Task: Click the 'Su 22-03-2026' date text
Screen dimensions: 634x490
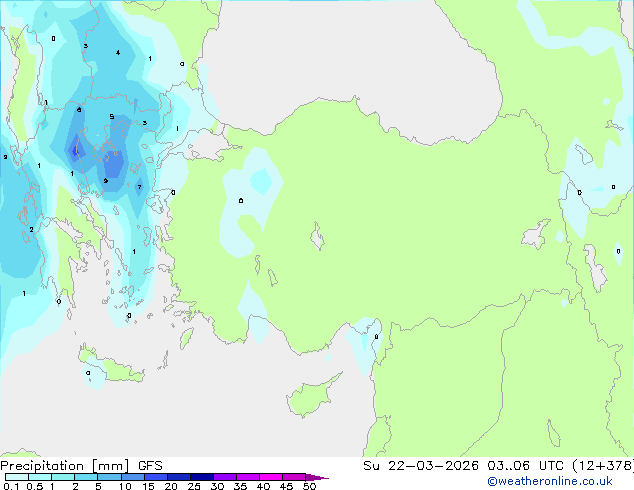Action: tap(421, 466)
